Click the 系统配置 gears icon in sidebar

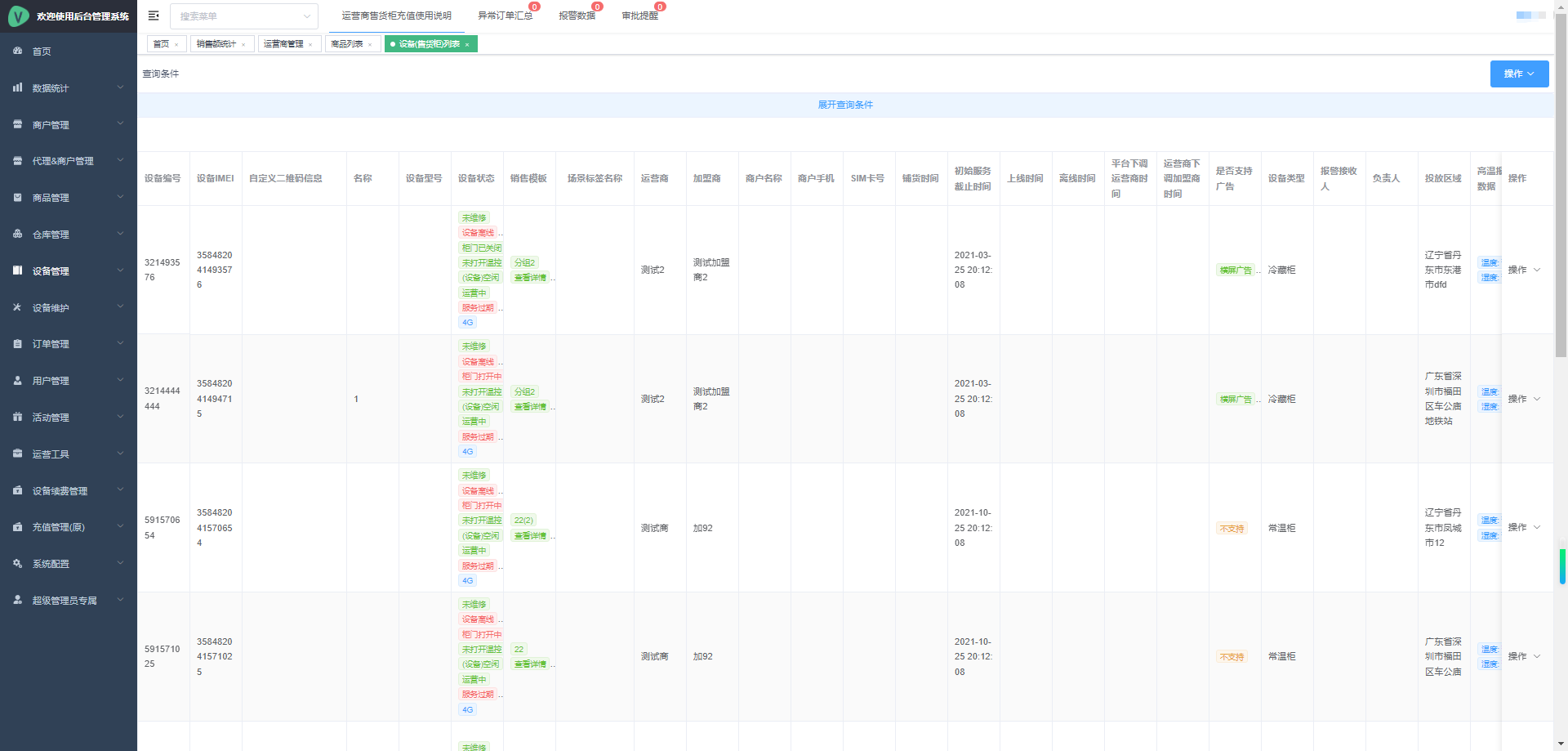pos(18,564)
